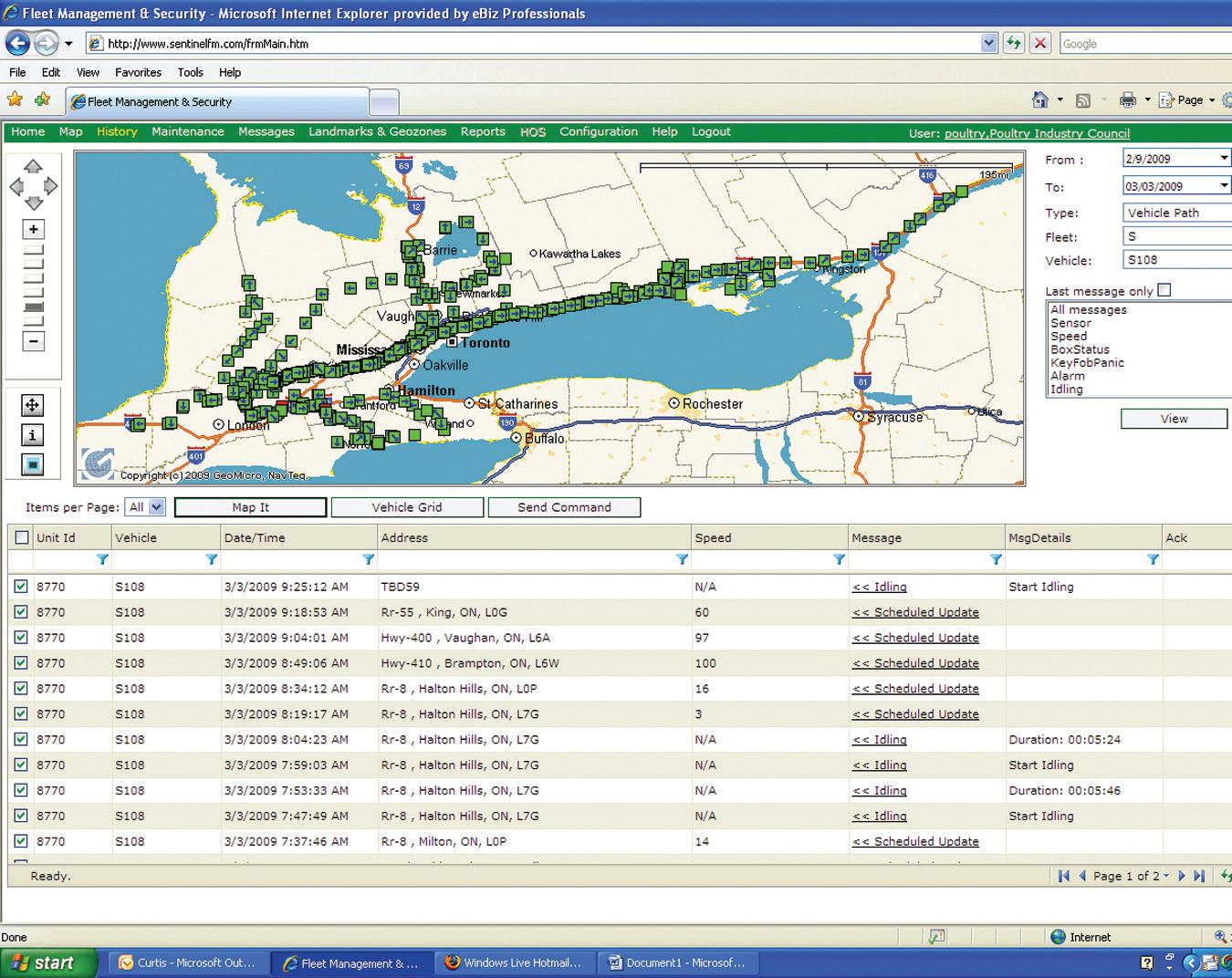This screenshot has width=1232, height=978.
Task: Open the poultry user account link
Action: [x=1037, y=133]
